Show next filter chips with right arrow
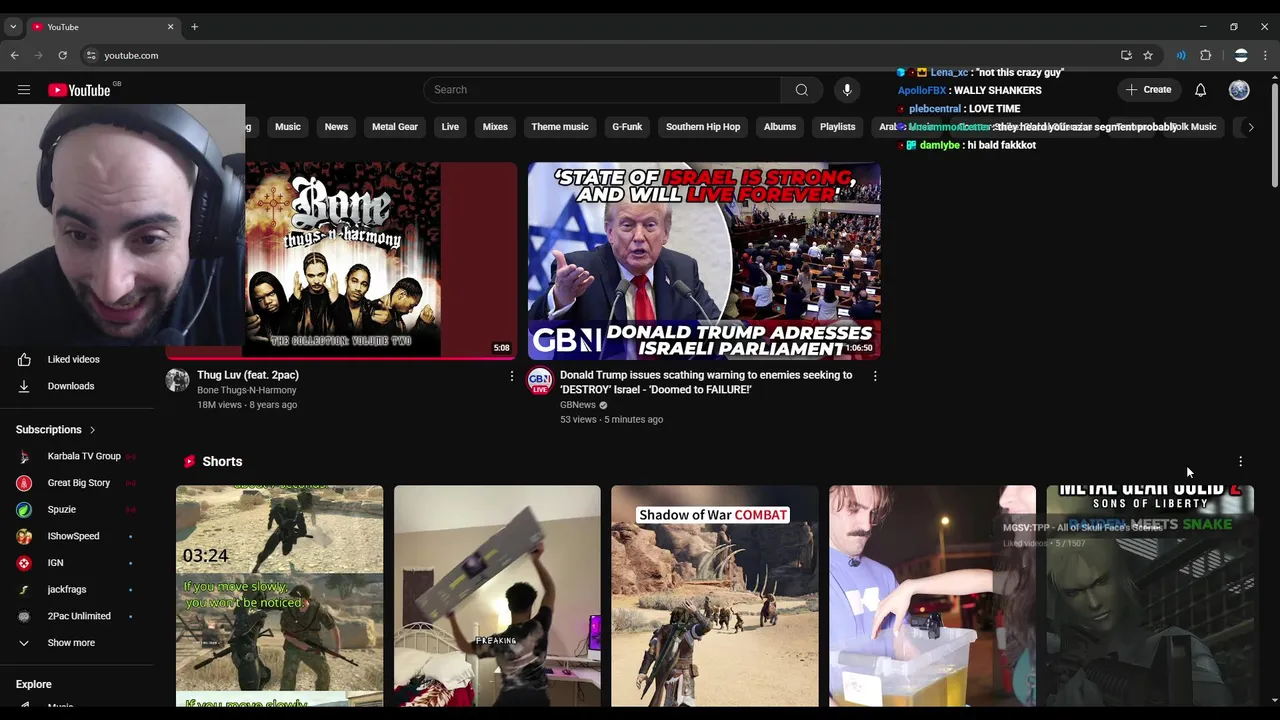The width and height of the screenshot is (1280, 720). point(1250,127)
